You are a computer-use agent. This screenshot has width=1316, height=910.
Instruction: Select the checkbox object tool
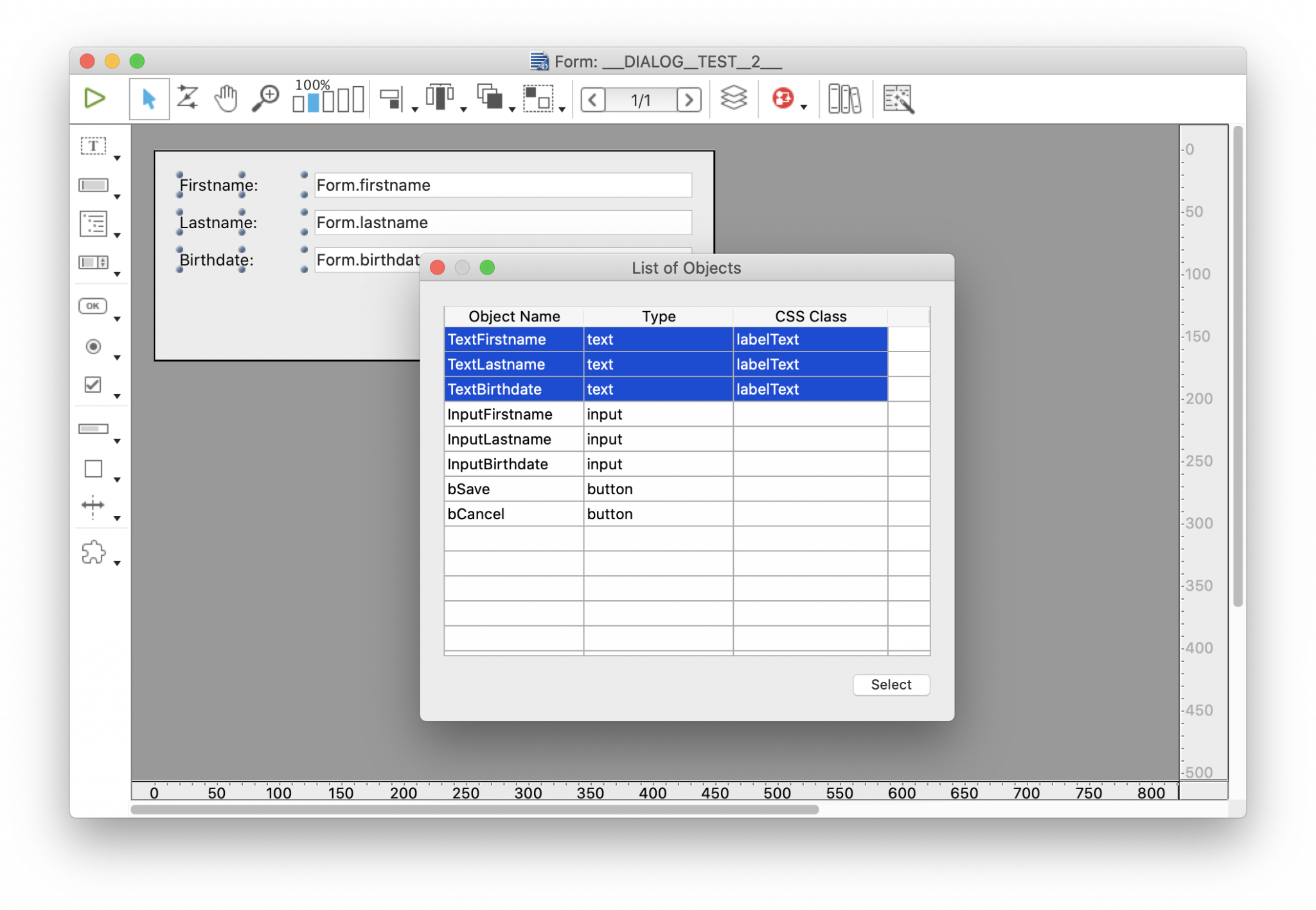coord(93,384)
